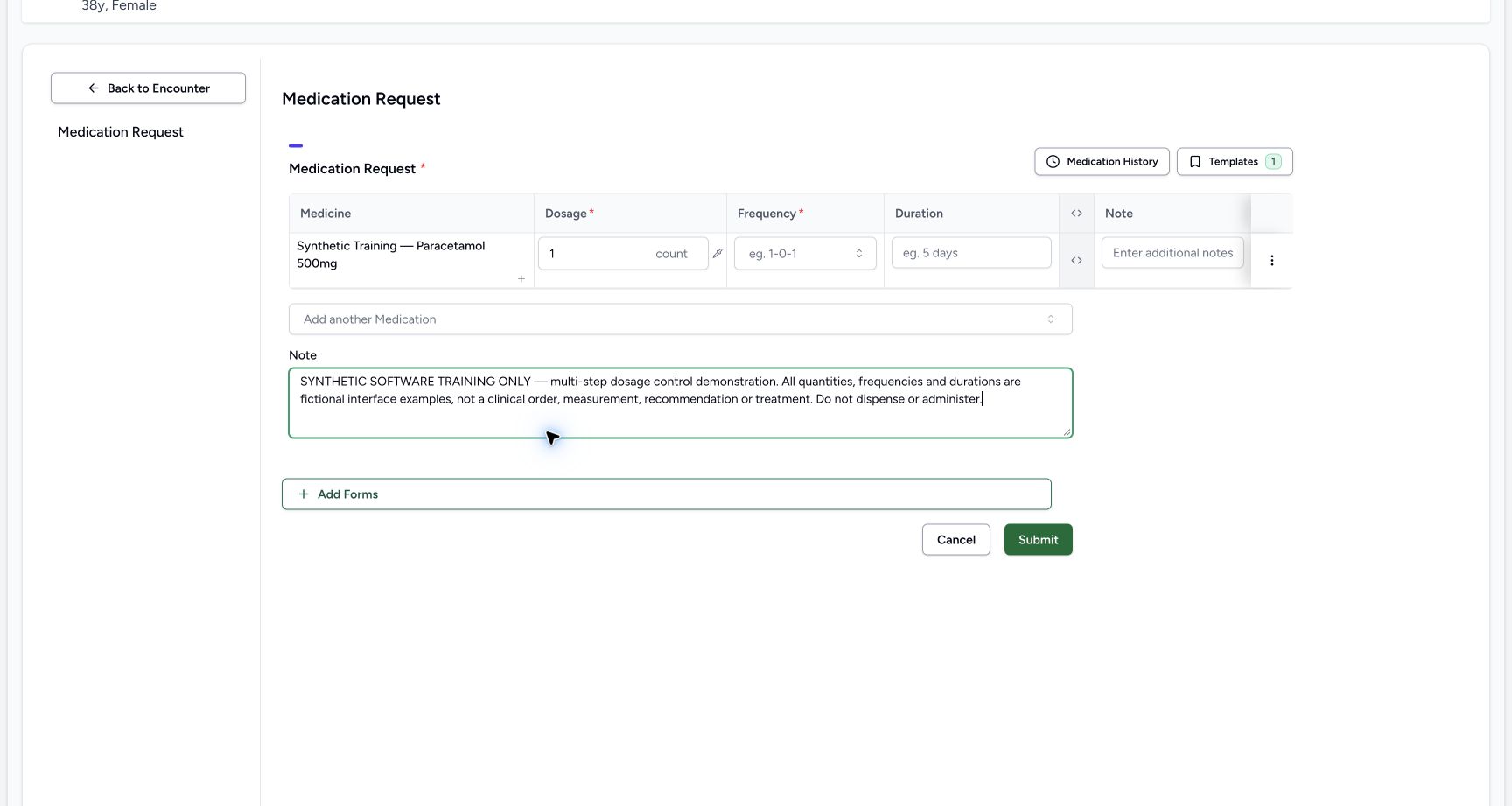Click the dosage count field
Viewport: 1512px width, 806px height.
click(623, 253)
